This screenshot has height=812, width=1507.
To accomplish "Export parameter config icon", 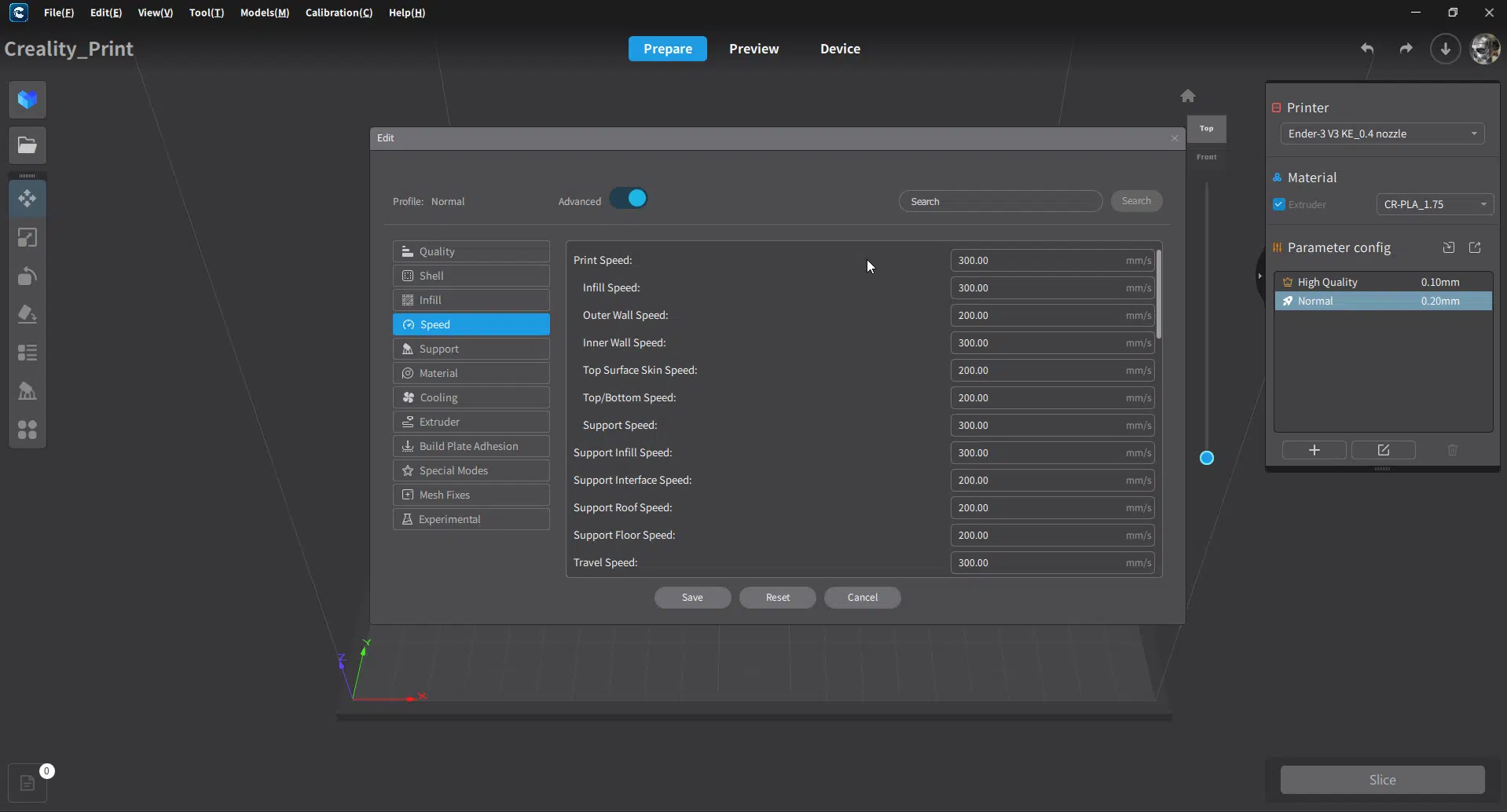I will 1476,247.
